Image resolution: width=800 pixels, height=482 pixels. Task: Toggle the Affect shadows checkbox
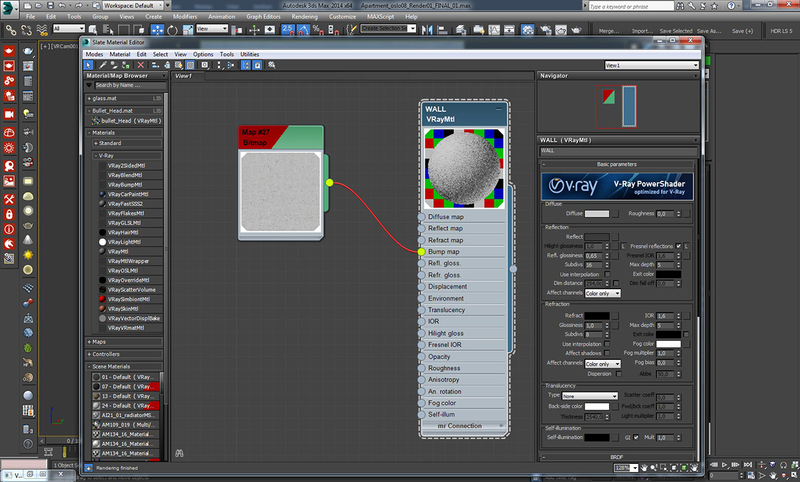607,353
